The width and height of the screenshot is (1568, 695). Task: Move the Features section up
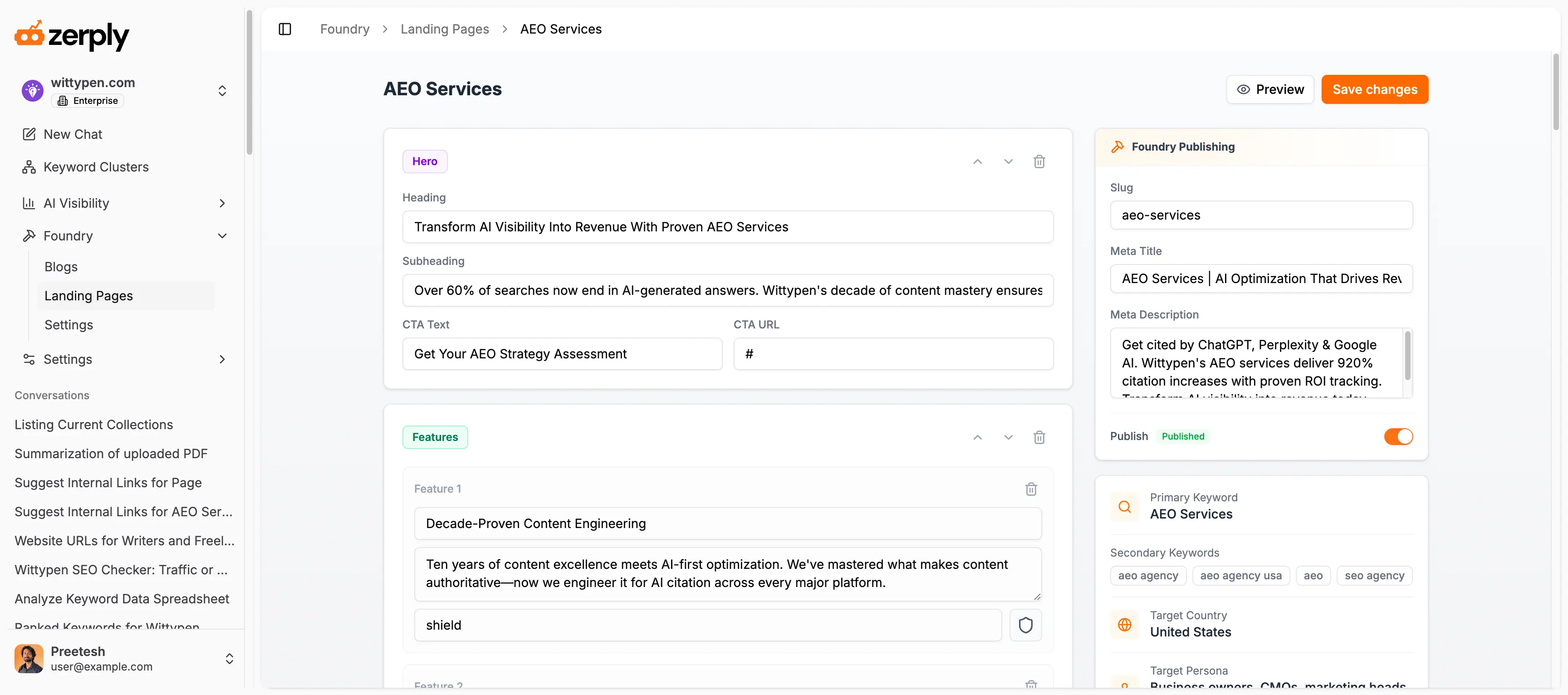point(977,437)
